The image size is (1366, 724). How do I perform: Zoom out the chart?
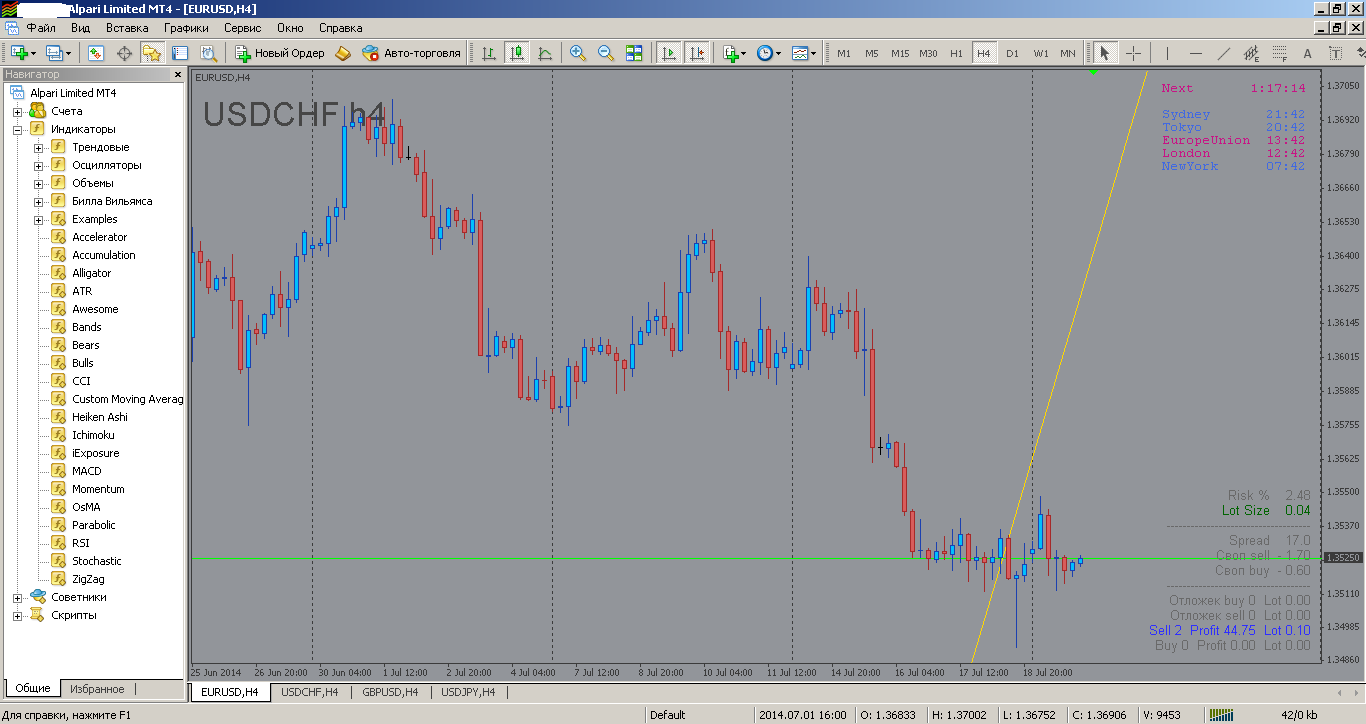[x=606, y=53]
